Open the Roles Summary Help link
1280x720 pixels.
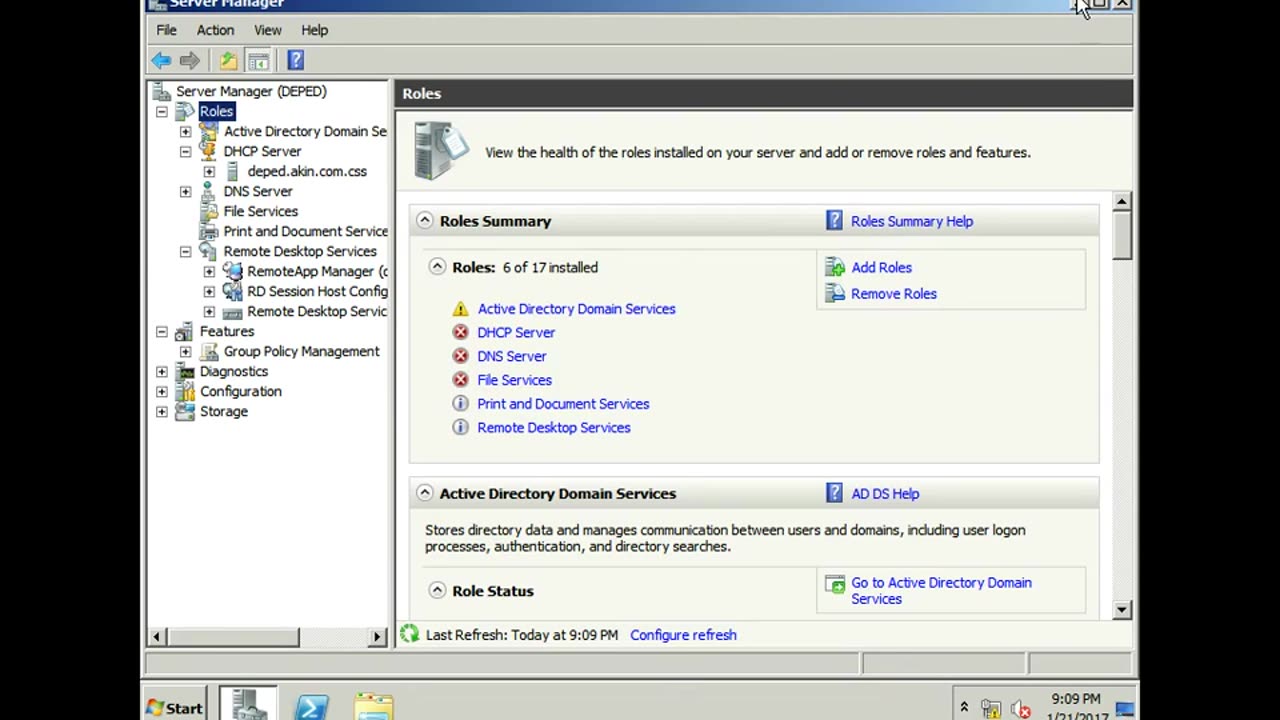pos(912,221)
